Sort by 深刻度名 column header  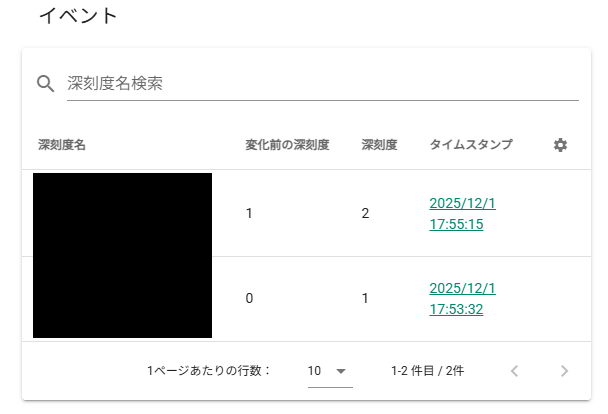[x=62, y=145]
